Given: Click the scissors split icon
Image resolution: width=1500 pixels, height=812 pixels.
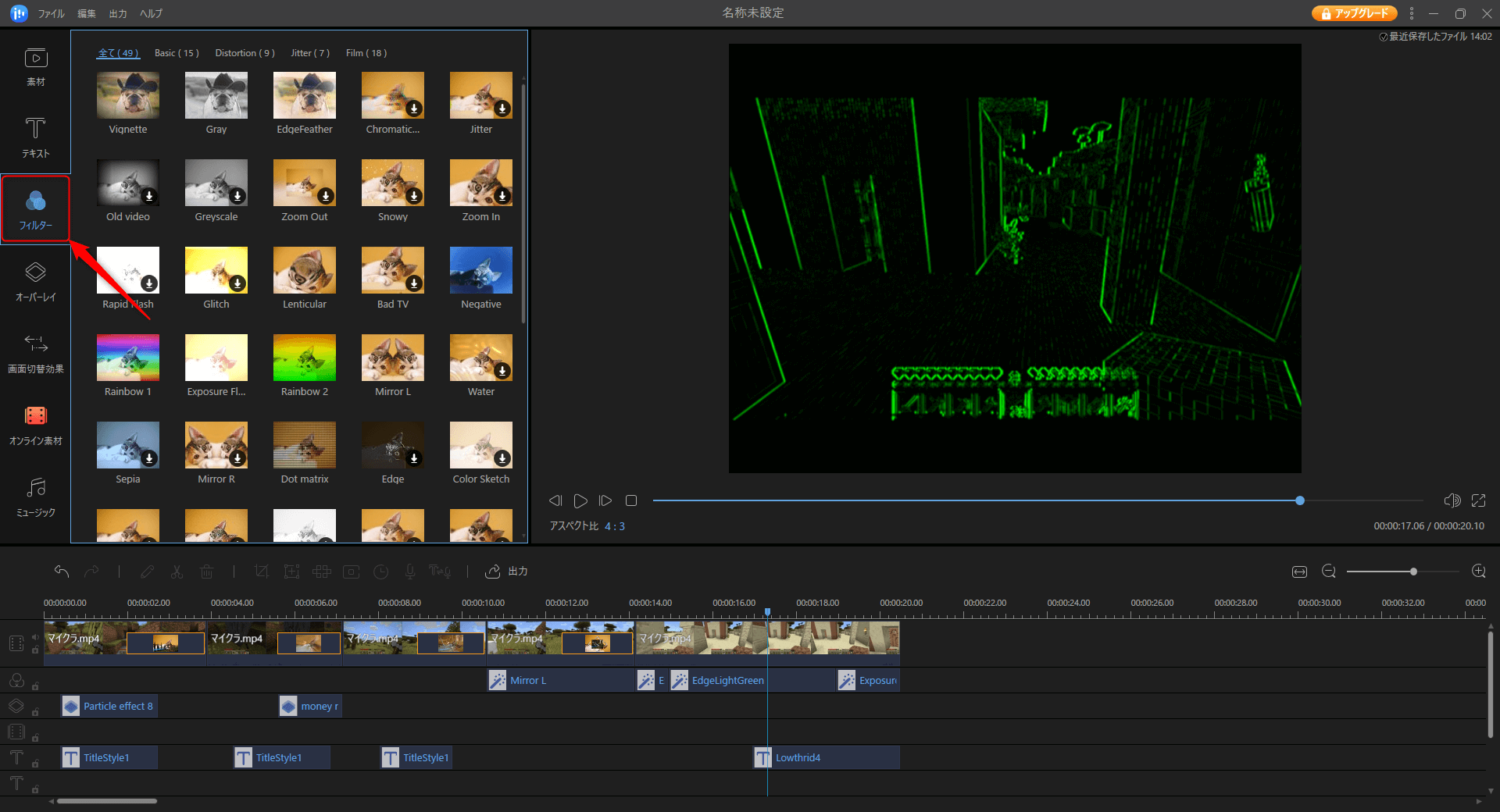Looking at the screenshot, I should pos(177,572).
